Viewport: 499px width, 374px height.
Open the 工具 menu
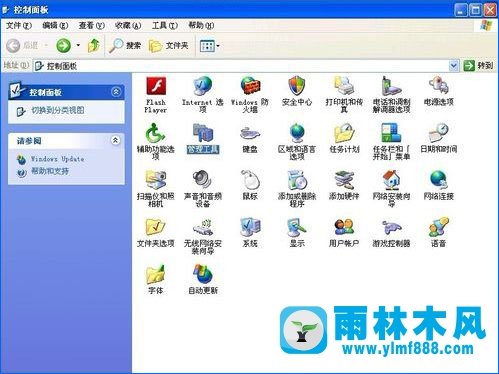point(164,25)
